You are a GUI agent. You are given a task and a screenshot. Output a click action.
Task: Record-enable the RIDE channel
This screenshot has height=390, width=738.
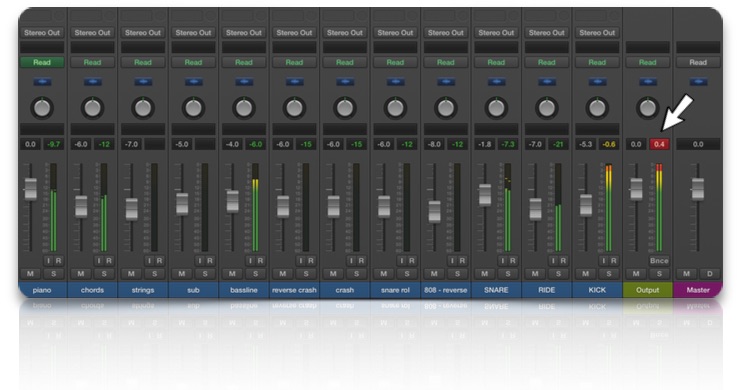563,261
